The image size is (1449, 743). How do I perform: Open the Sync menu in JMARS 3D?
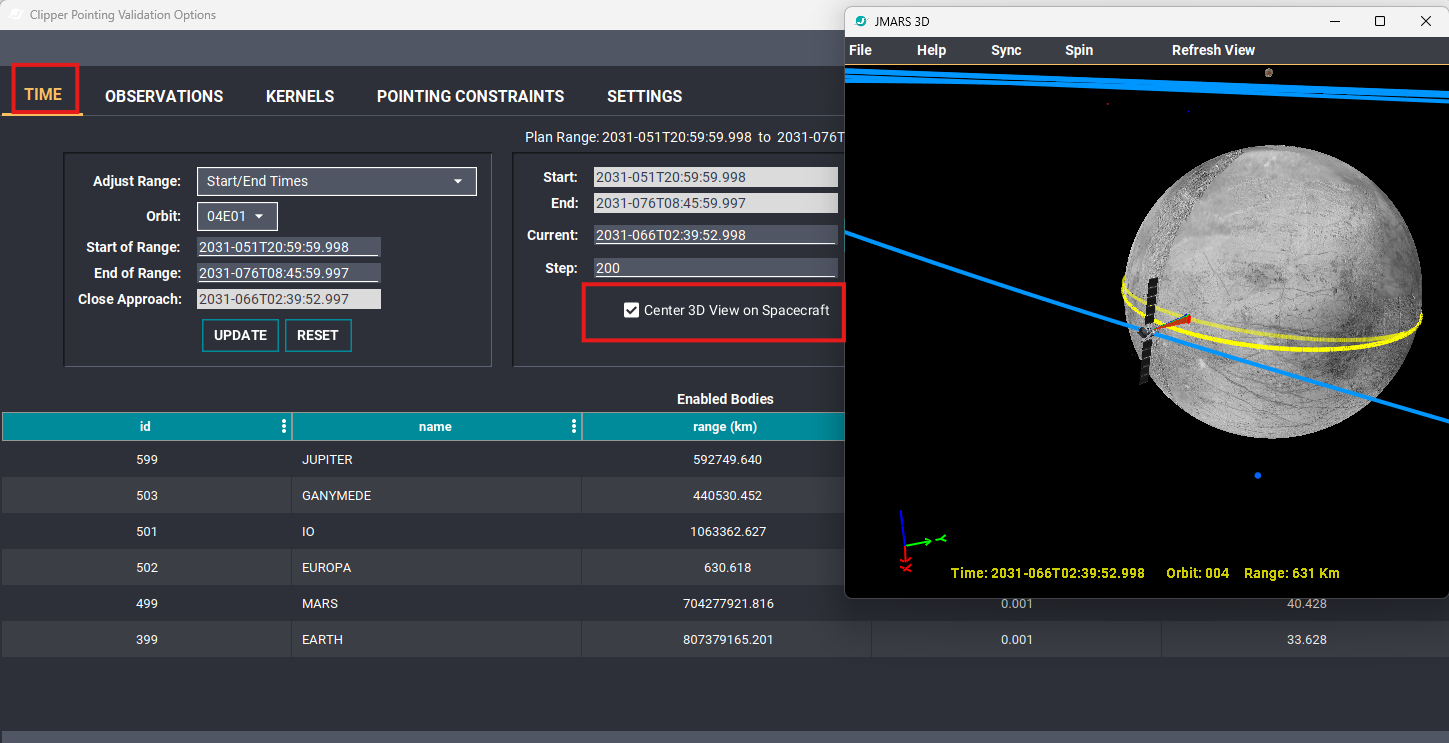[x=1006, y=50]
